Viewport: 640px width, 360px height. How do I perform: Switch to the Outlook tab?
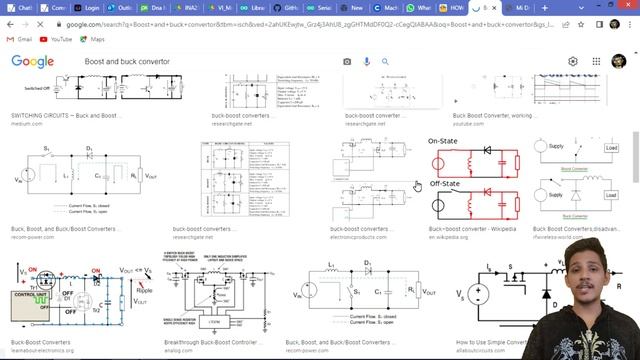pos(120,8)
